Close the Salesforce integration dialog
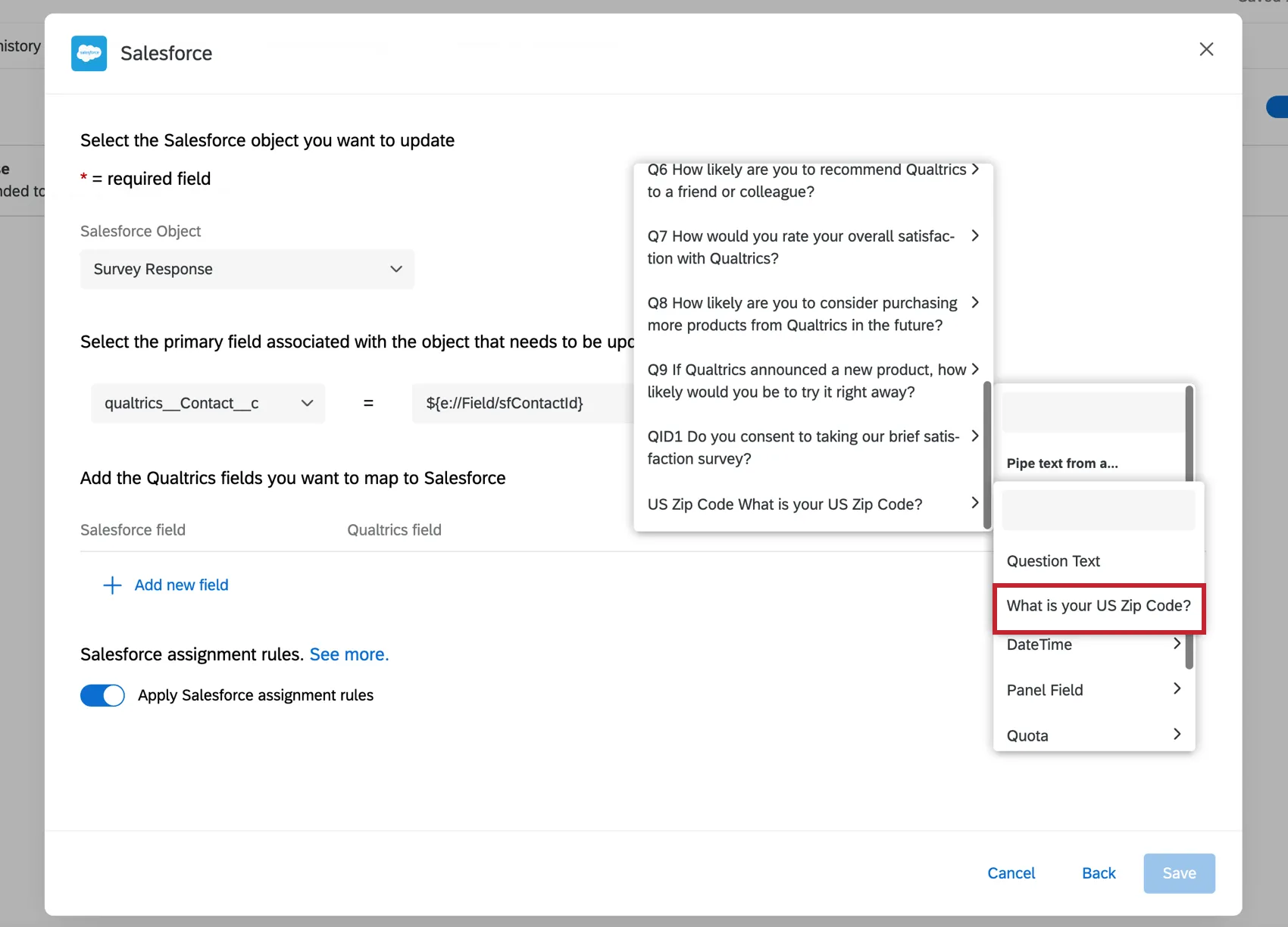 point(1206,48)
